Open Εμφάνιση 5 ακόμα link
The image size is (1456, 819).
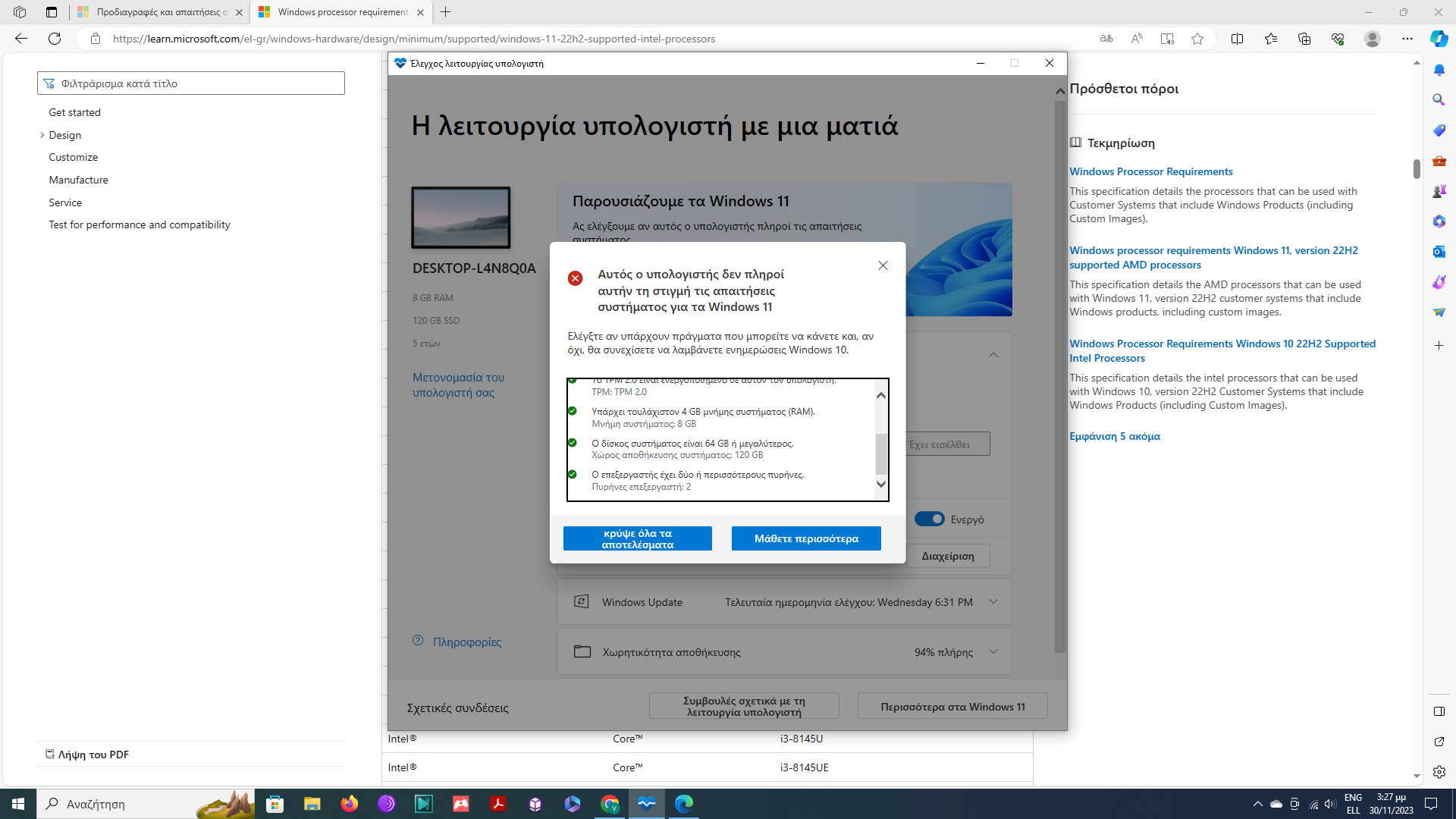(1115, 437)
